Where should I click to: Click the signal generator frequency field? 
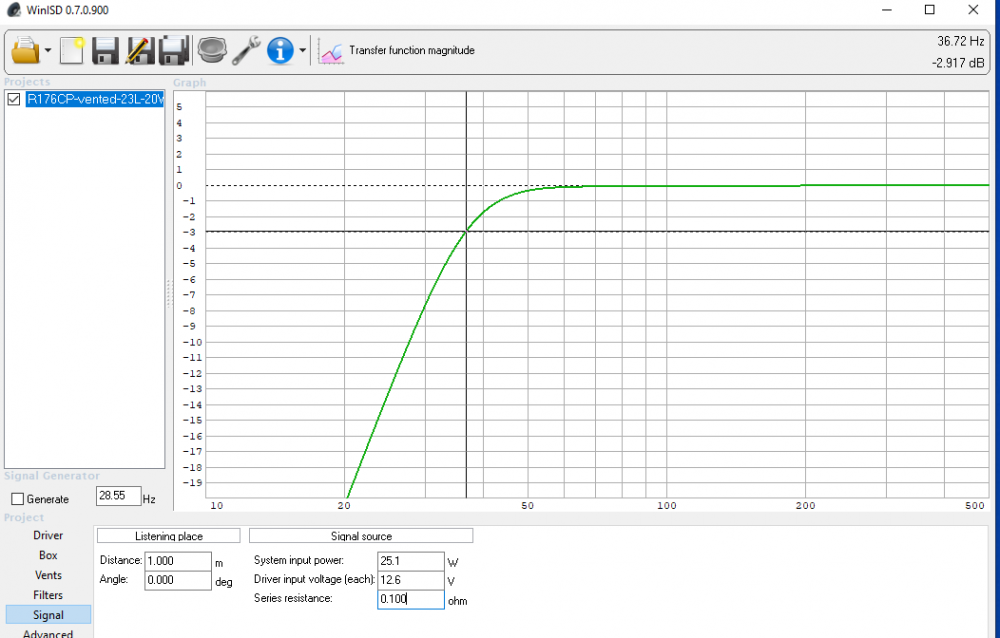(117, 496)
